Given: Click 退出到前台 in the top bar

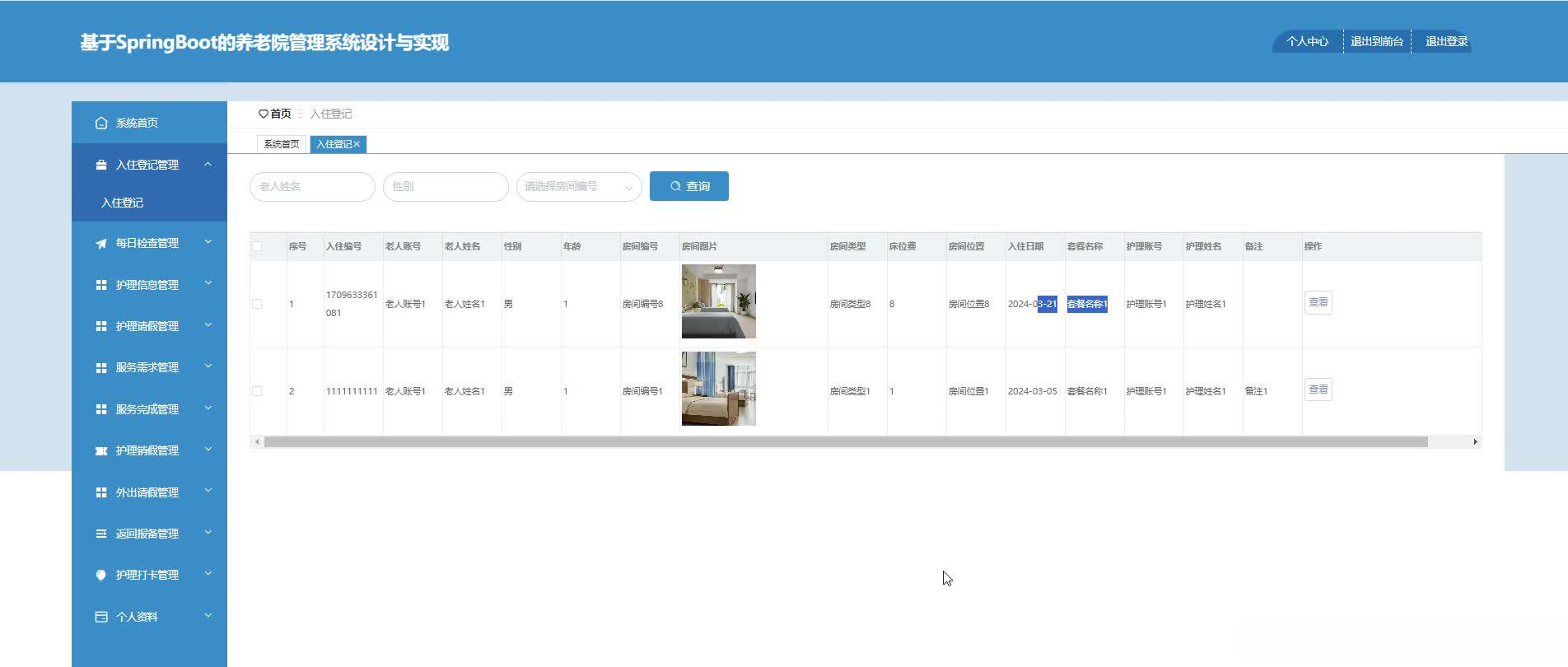Looking at the screenshot, I should click(x=1377, y=41).
